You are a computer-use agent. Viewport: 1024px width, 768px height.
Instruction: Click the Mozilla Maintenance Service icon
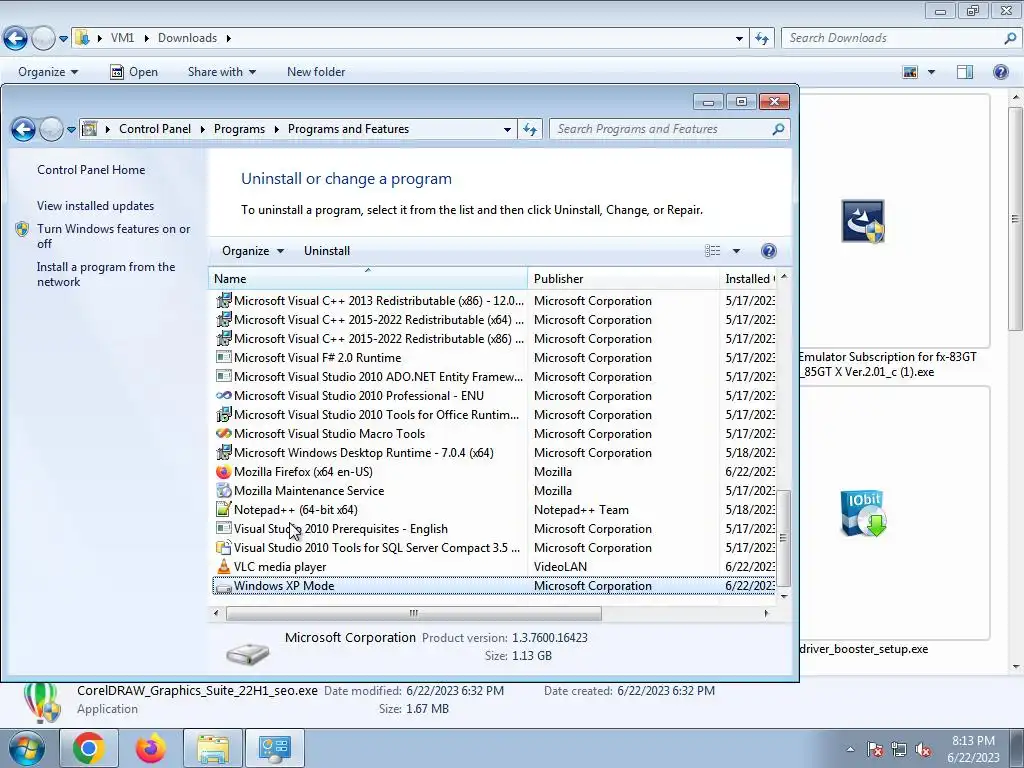[223, 490]
